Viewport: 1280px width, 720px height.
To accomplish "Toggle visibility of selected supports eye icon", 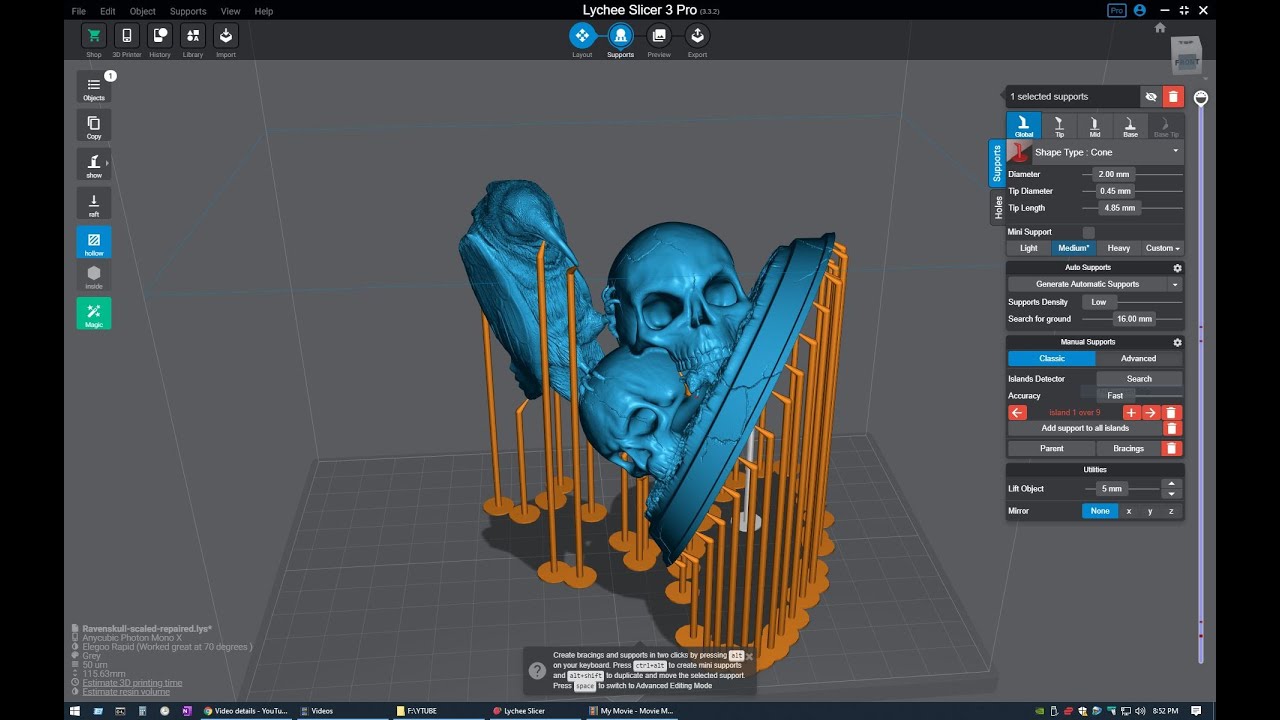I will click(x=1151, y=97).
